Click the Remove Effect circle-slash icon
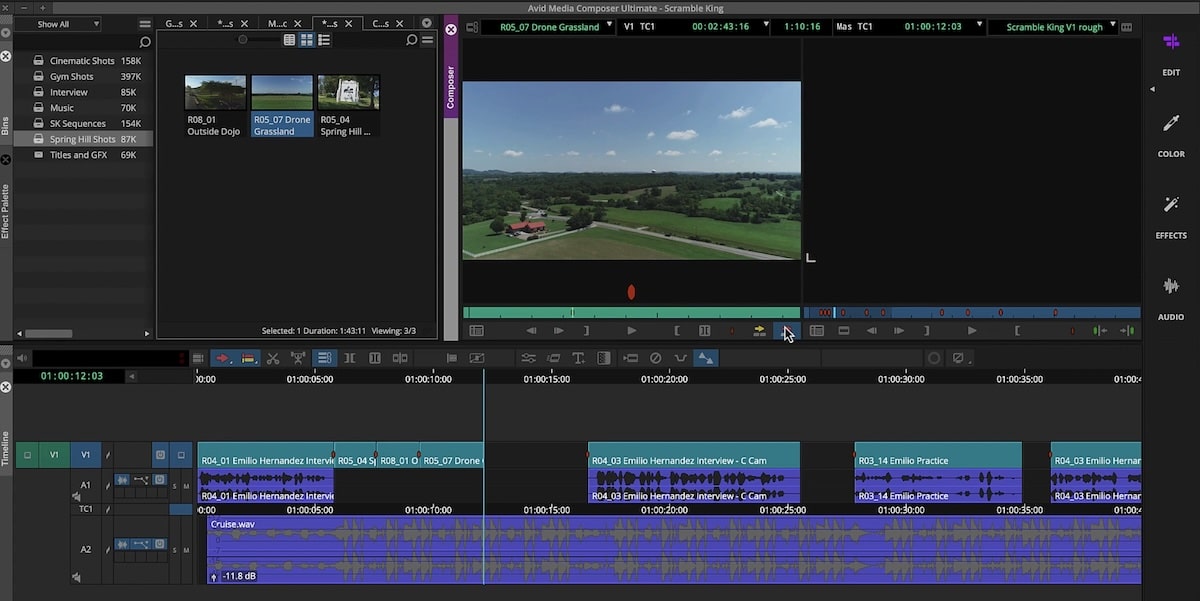This screenshot has width=1200, height=601. 655,358
